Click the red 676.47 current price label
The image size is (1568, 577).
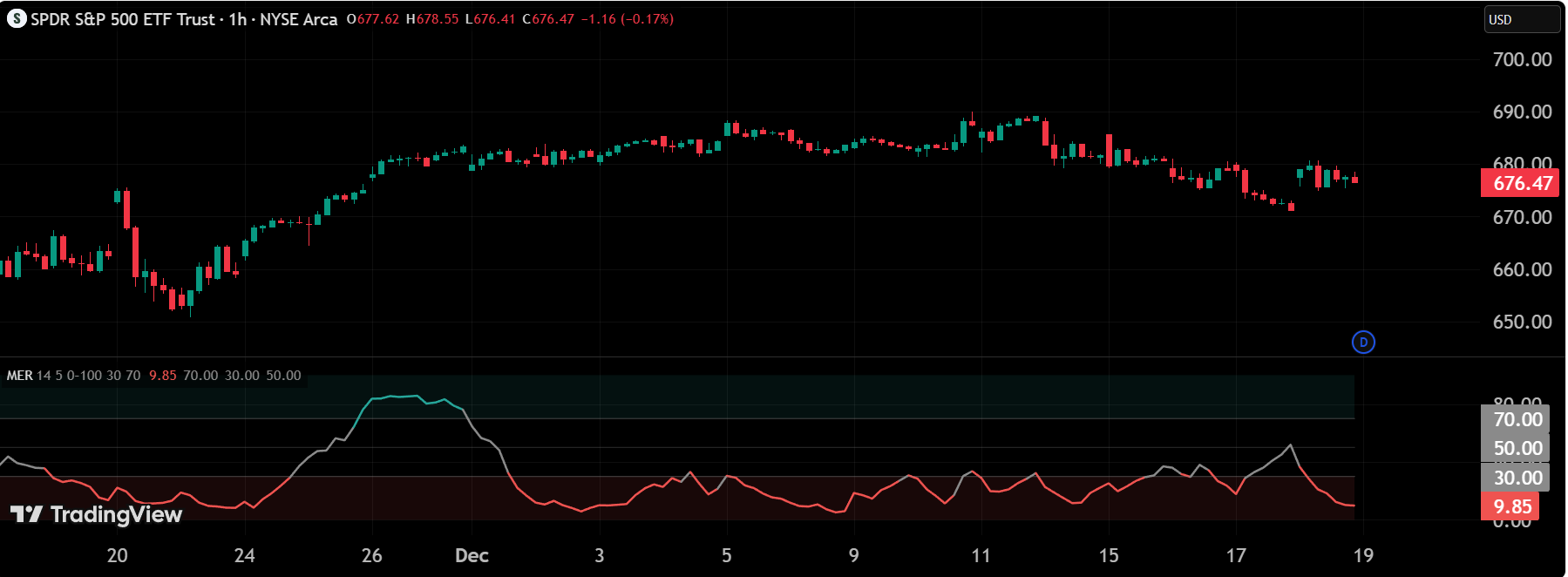pos(1521,183)
